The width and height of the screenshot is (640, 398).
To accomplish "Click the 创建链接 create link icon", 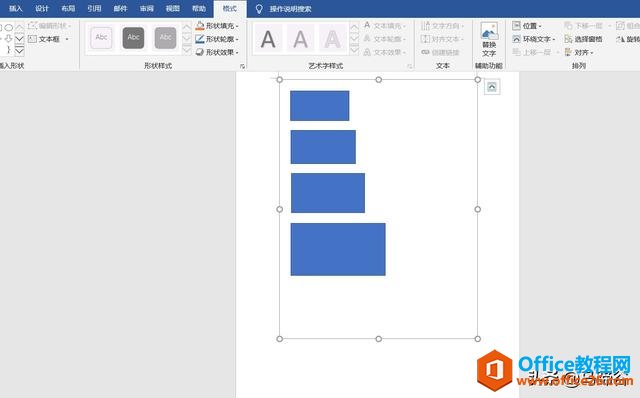I will click(x=425, y=52).
